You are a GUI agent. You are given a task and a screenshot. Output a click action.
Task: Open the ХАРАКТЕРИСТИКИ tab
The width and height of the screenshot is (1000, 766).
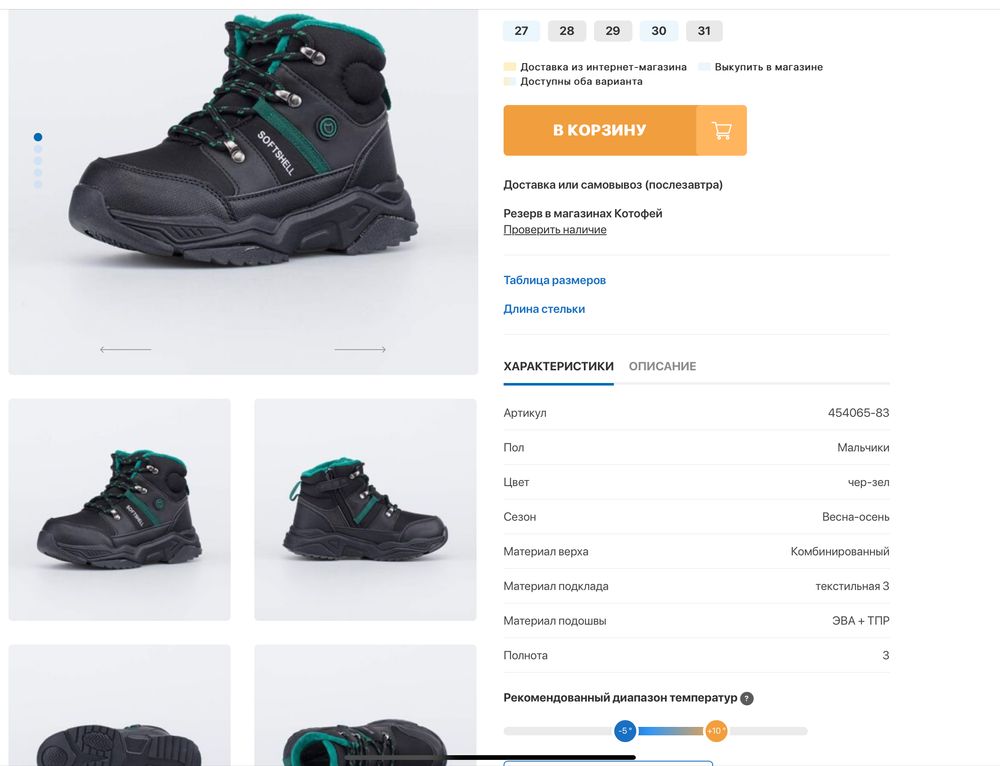[x=558, y=367]
